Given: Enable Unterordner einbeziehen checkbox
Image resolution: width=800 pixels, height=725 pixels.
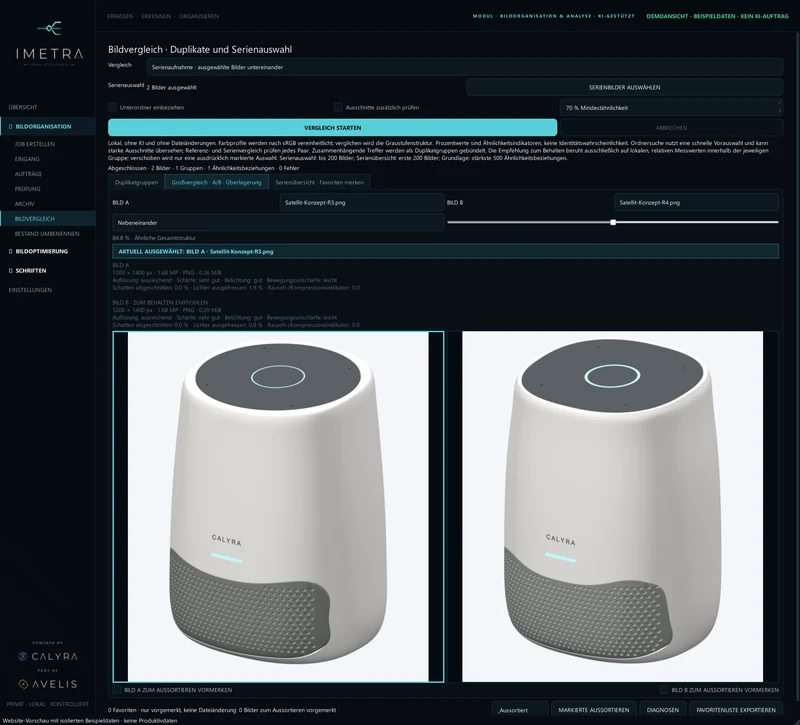Looking at the screenshot, I should tap(112, 107).
